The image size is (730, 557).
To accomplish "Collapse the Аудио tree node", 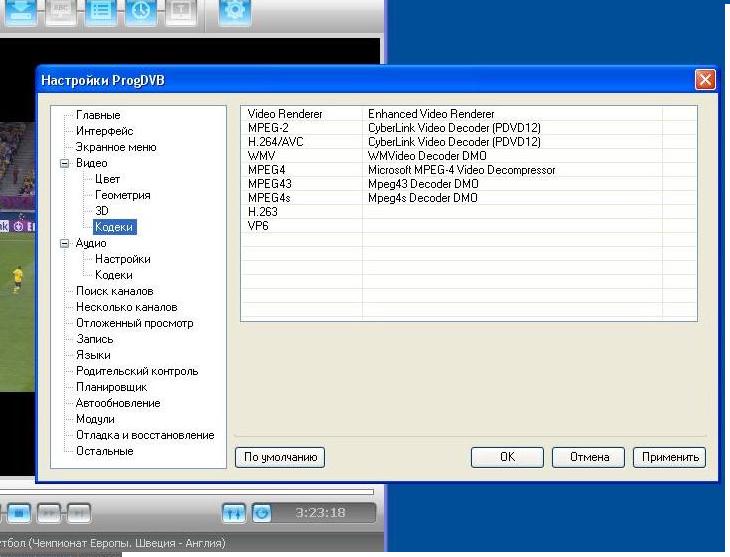I will pos(66,243).
